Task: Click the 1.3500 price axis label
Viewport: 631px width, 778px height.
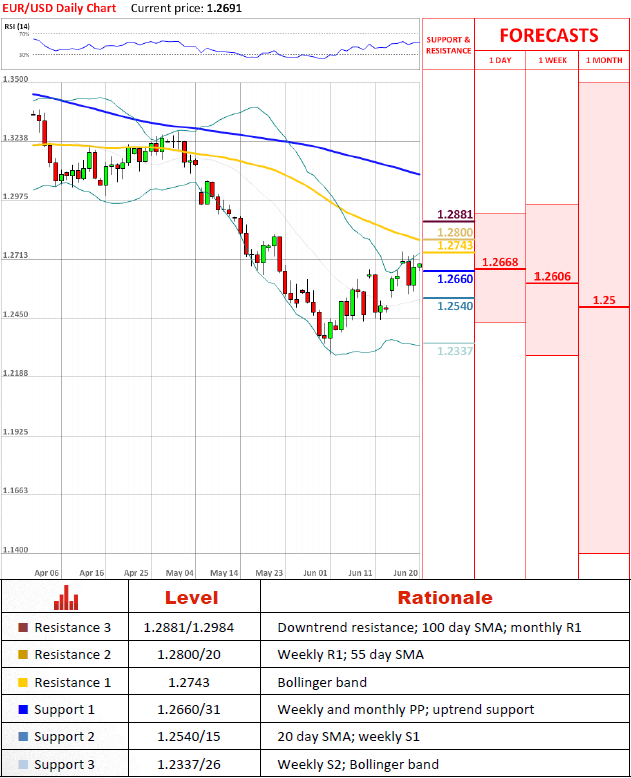Action: (15, 79)
